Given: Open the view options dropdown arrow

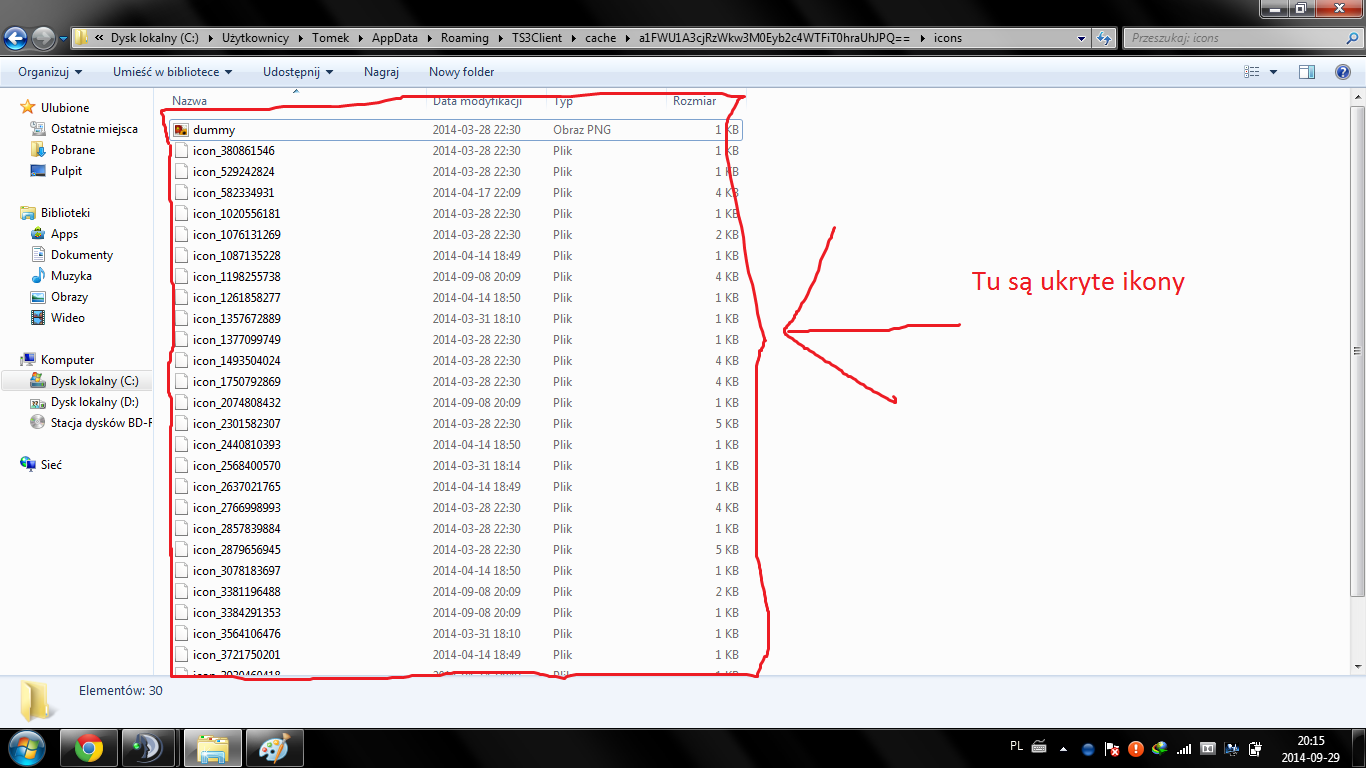Looking at the screenshot, I should click(1273, 72).
